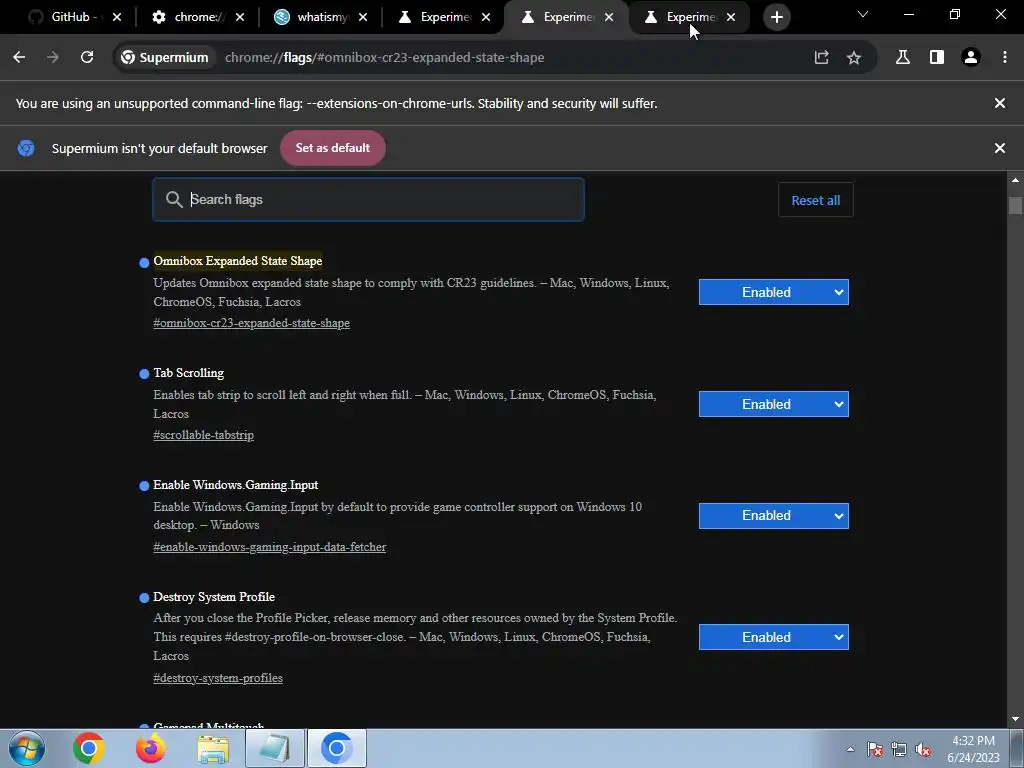This screenshot has width=1024, height=768.
Task: Click the page scrollbar thumb
Action: 1015,205
